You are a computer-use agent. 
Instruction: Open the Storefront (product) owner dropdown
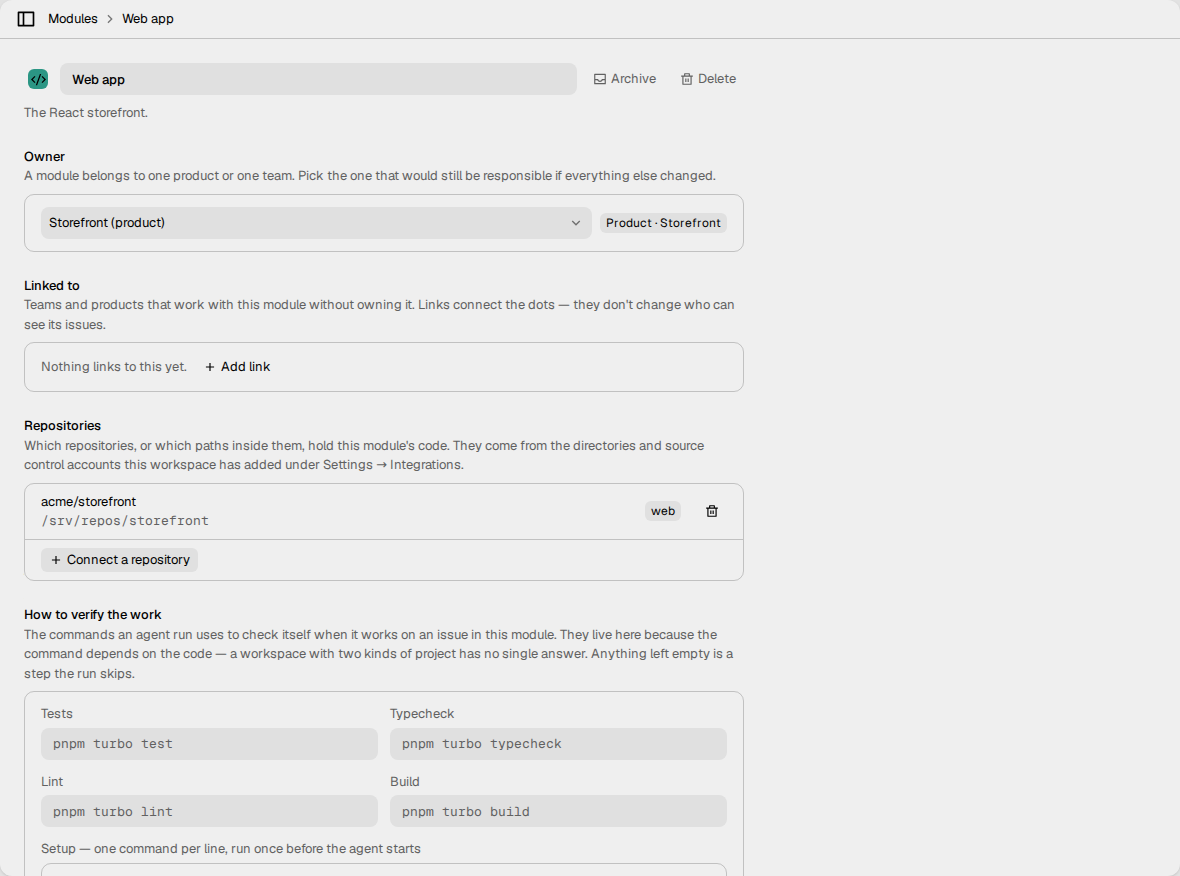316,223
